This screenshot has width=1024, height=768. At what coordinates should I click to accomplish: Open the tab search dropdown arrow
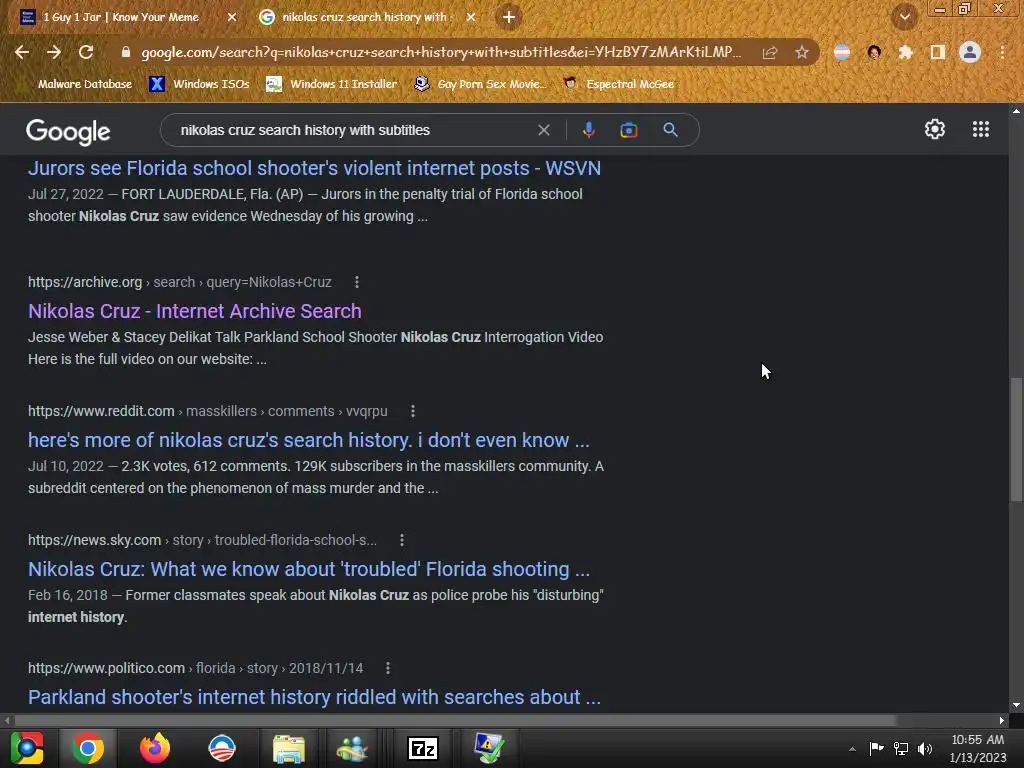[x=904, y=17]
